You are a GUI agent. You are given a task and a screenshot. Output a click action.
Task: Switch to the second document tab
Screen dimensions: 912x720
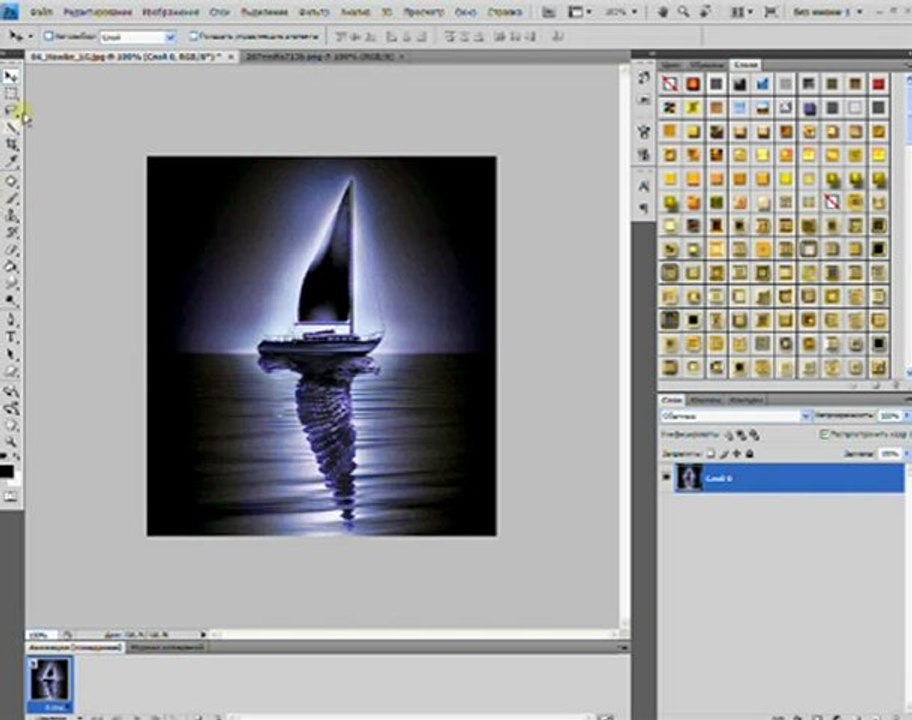(322, 56)
